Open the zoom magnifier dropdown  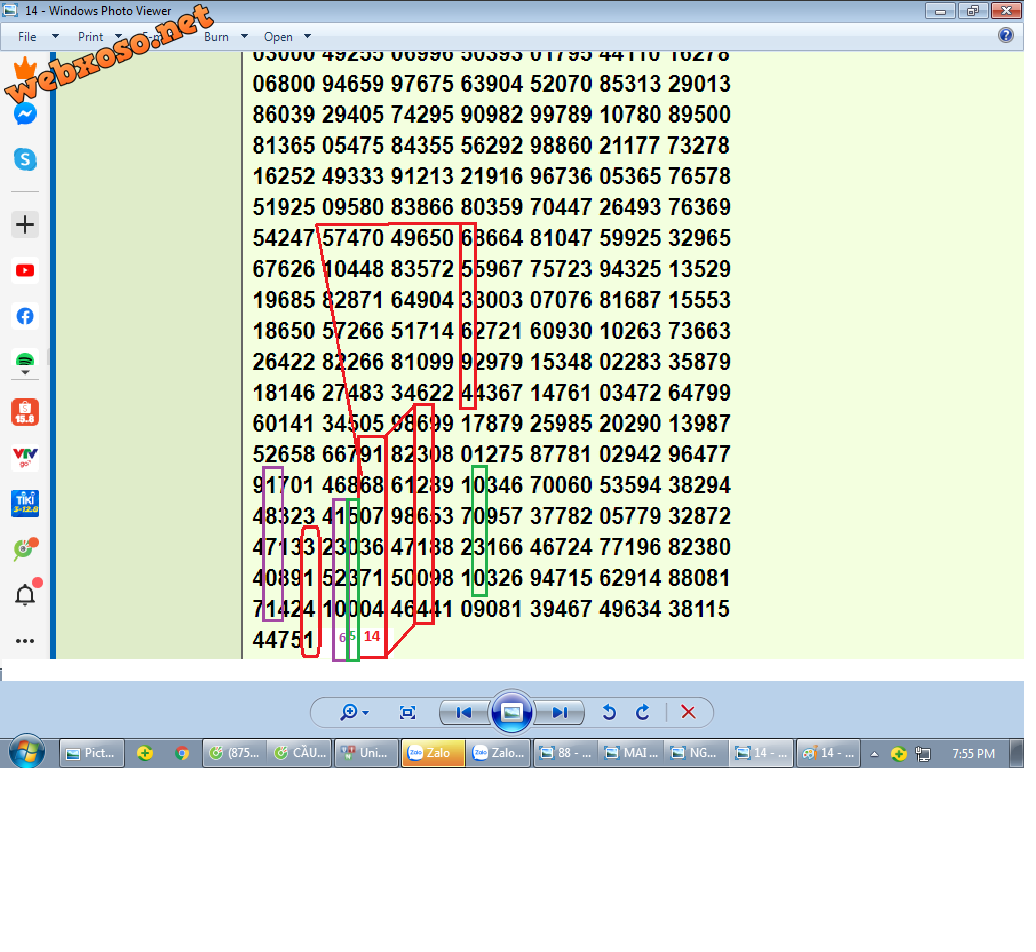[354, 712]
